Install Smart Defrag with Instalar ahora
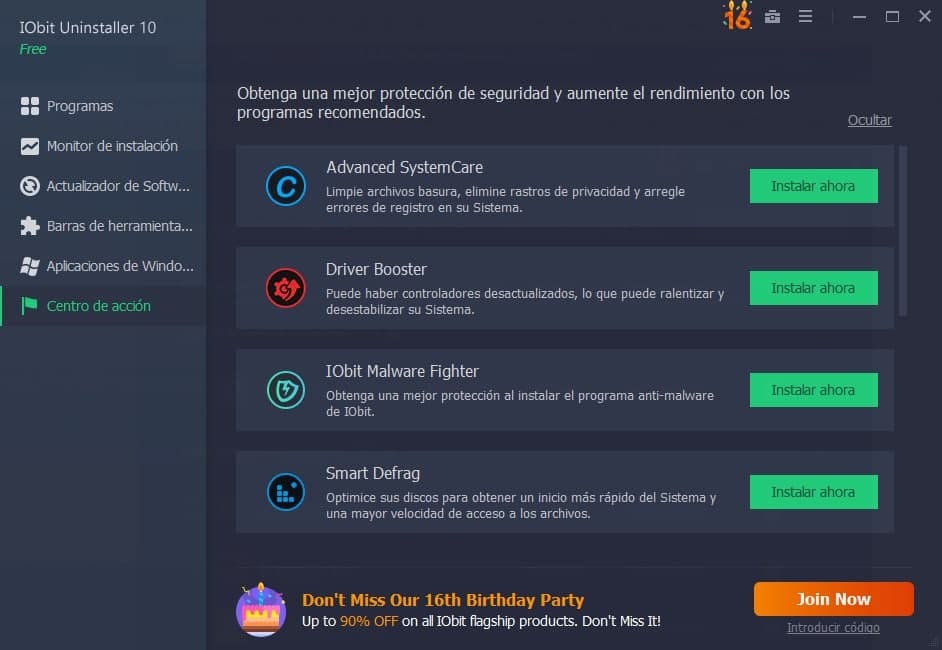The width and height of the screenshot is (942, 650). 813,492
